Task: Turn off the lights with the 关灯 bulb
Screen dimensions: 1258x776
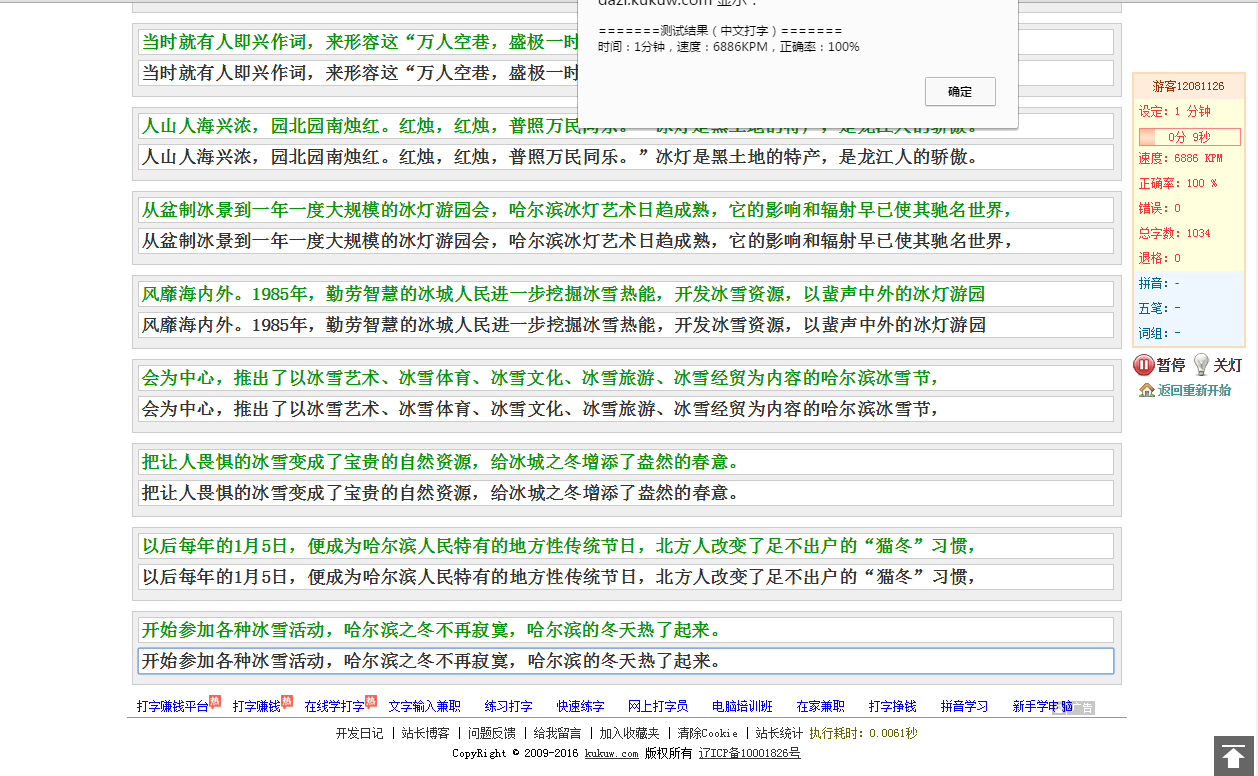Action: pos(1201,365)
